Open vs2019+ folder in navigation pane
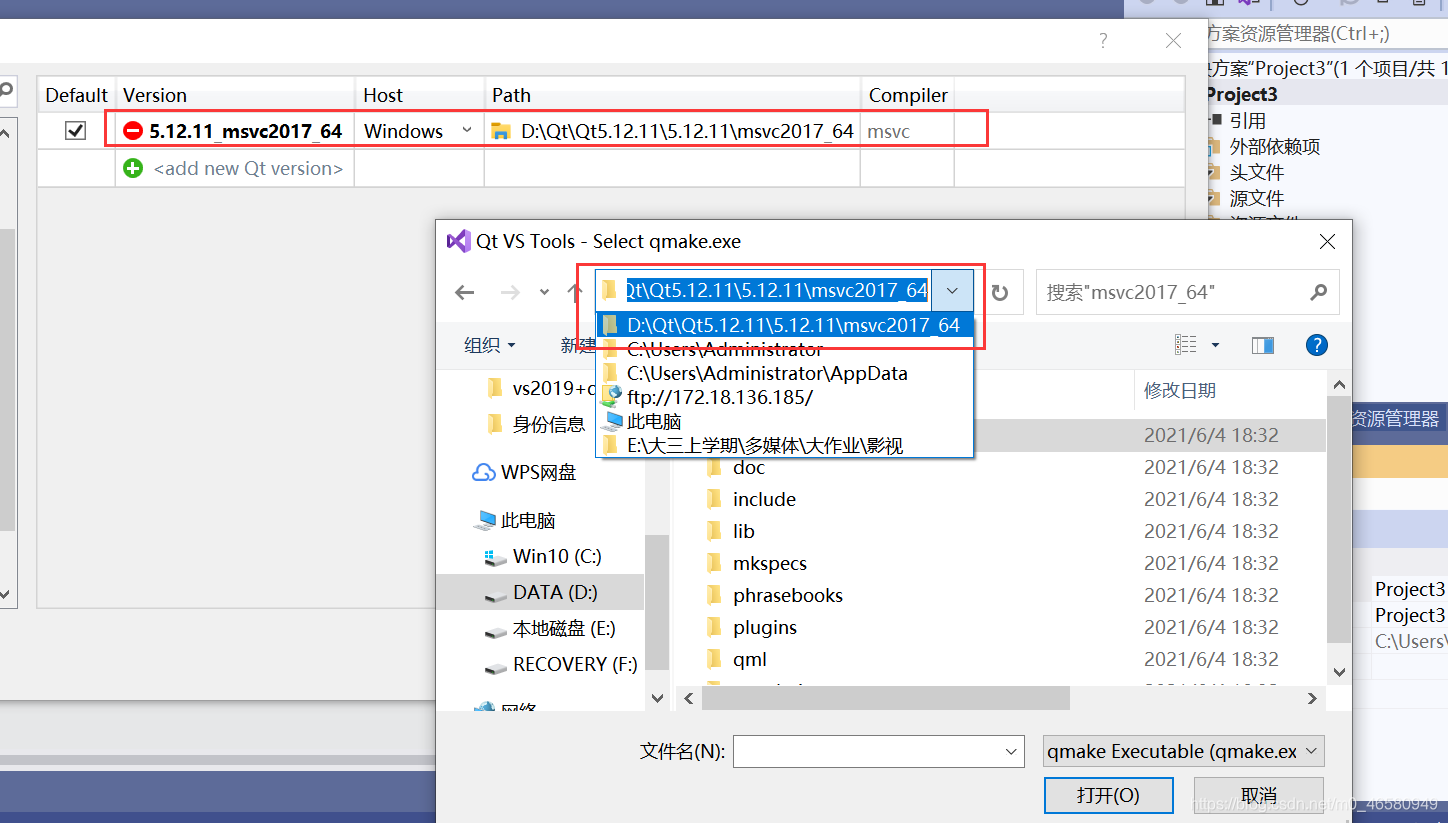This screenshot has width=1448, height=823. pos(541,388)
